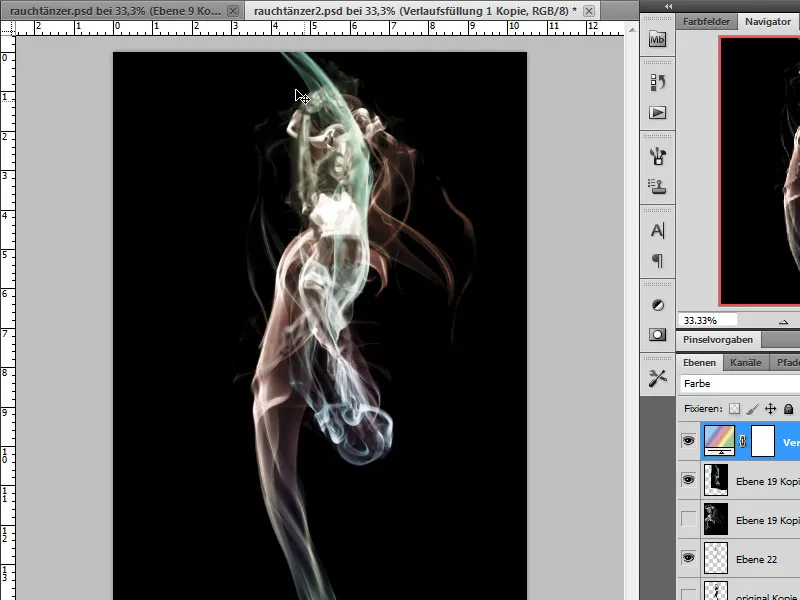Show the original Kopie layer
Screen dimensions: 800x600
(688, 594)
